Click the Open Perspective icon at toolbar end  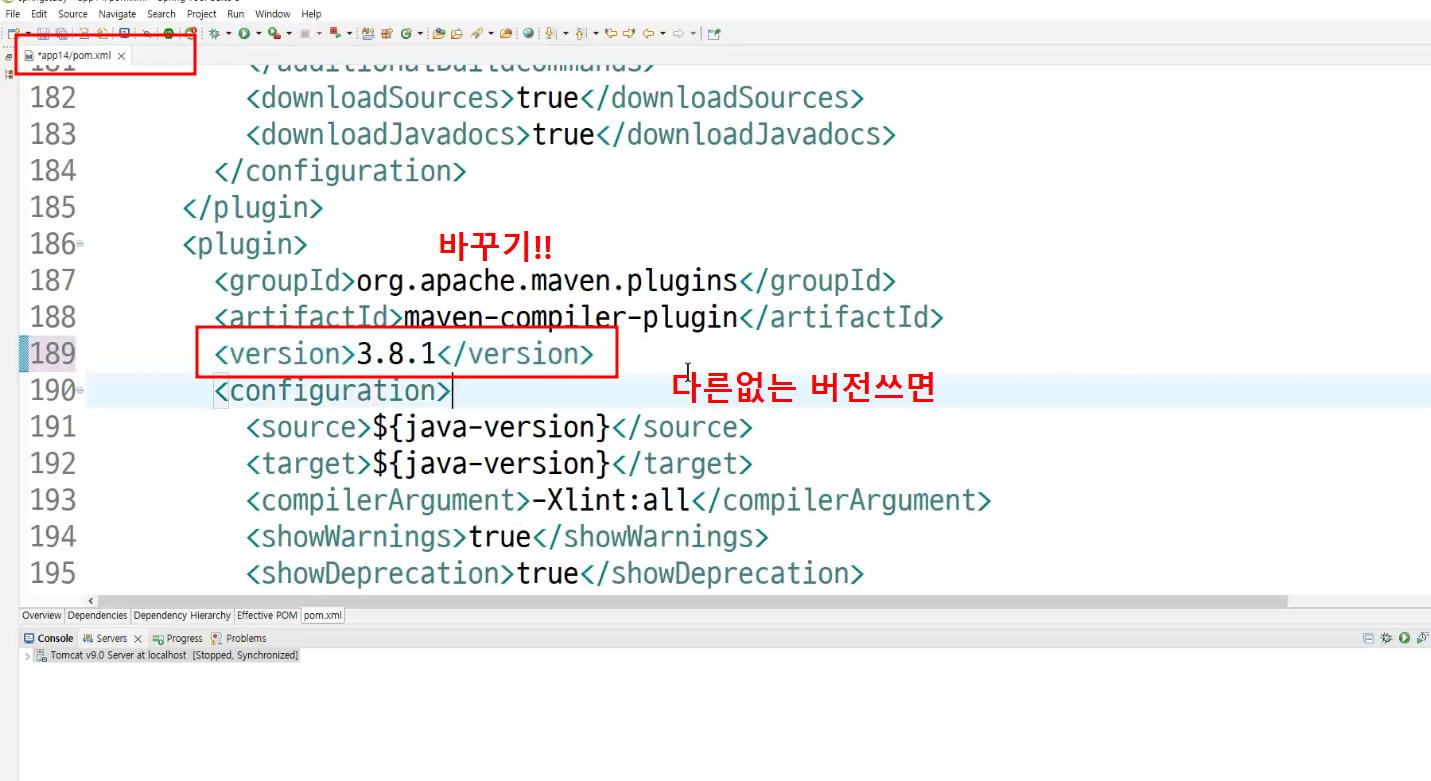click(x=714, y=33)
